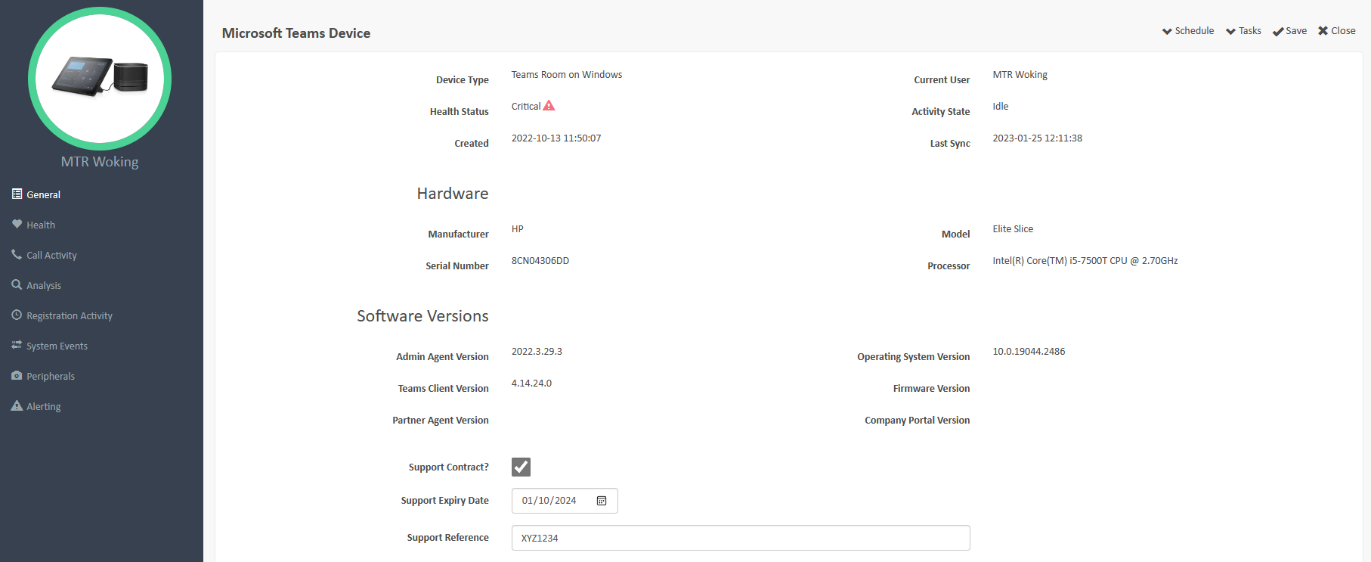
Task: Click Created value 2022-10-13 11:50:07
Action: pos(556,138)
